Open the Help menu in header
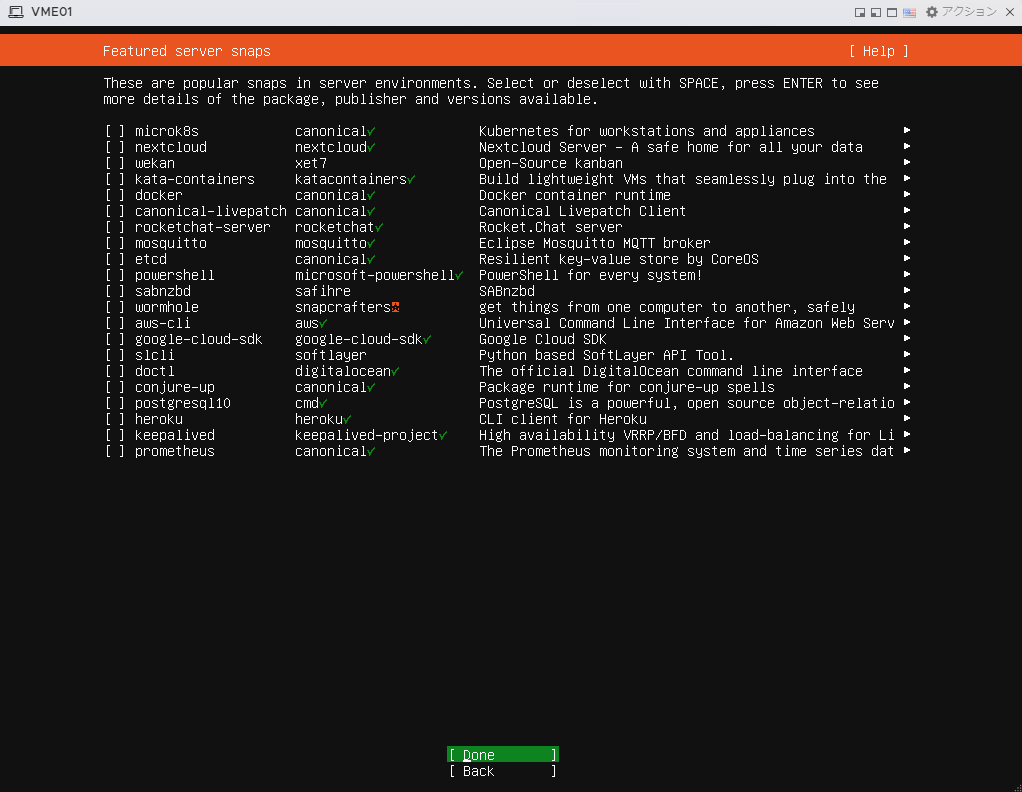Screen dimensions: 1022x792 coord(879,51)
